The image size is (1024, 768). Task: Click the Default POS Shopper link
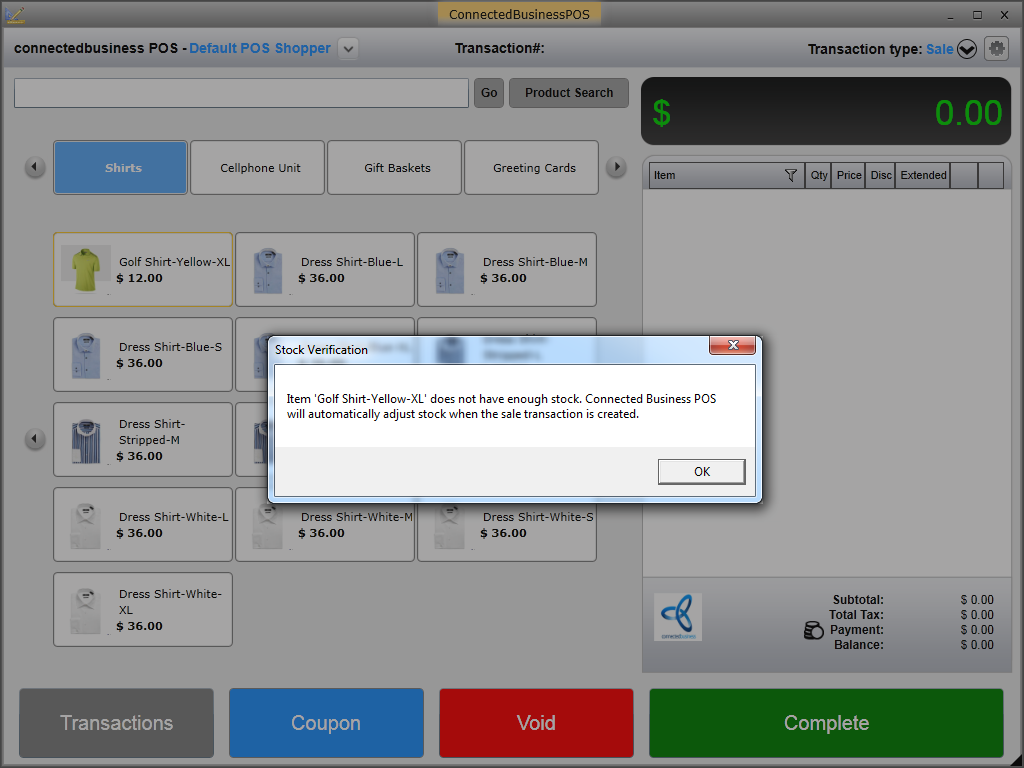260,48
